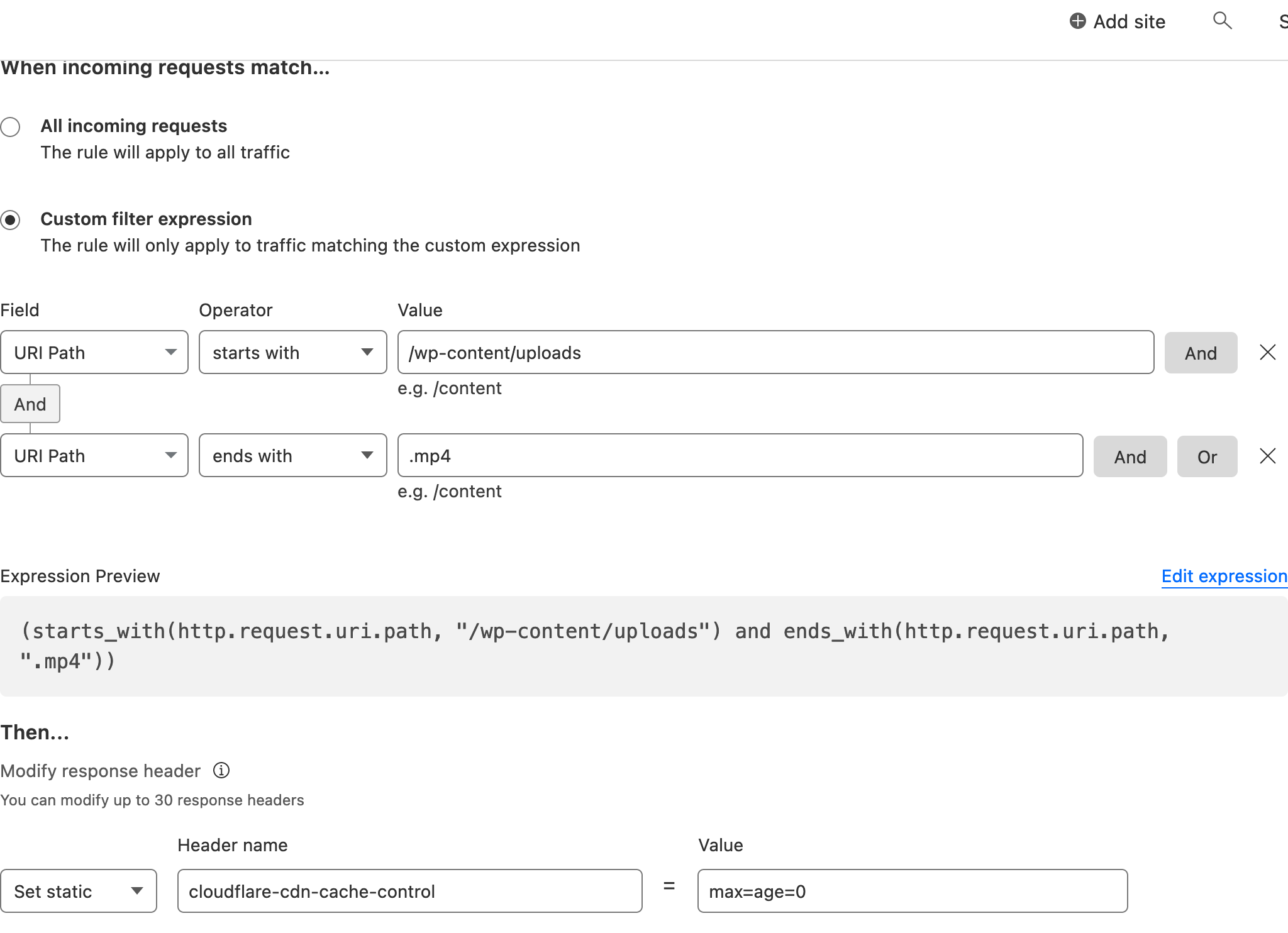This screenshot has width=1288, height=933.
Task: Click the Modify response header info icon
Action: coord(221,770)
